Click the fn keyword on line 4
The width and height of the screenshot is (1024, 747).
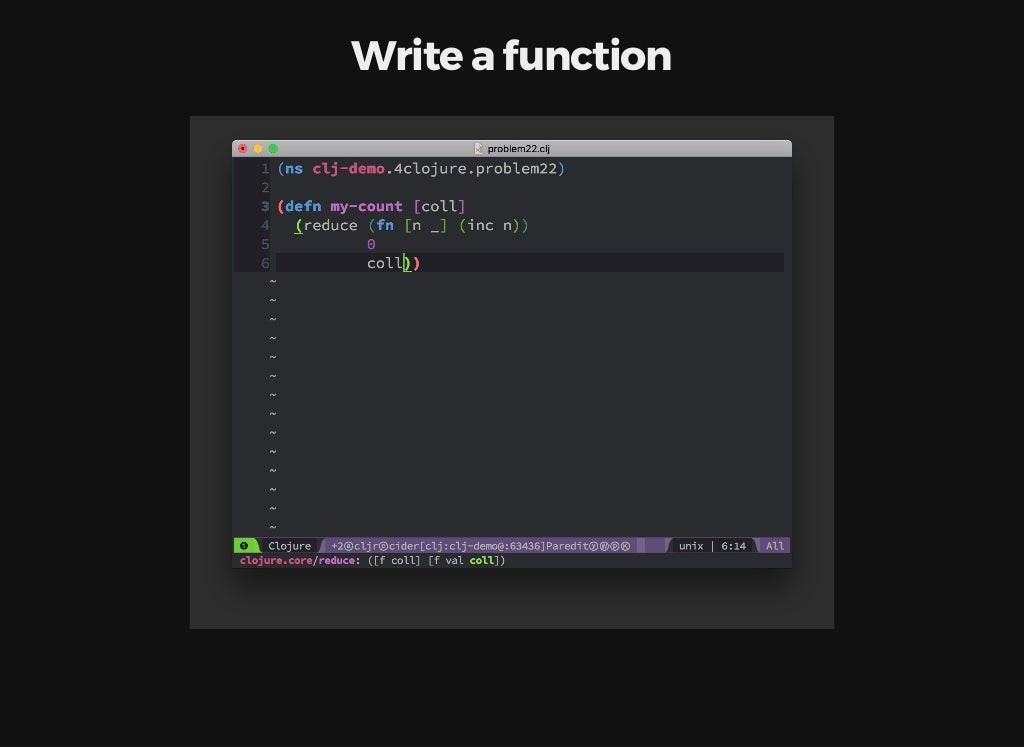pyautogui.click(x=385, y=225)
